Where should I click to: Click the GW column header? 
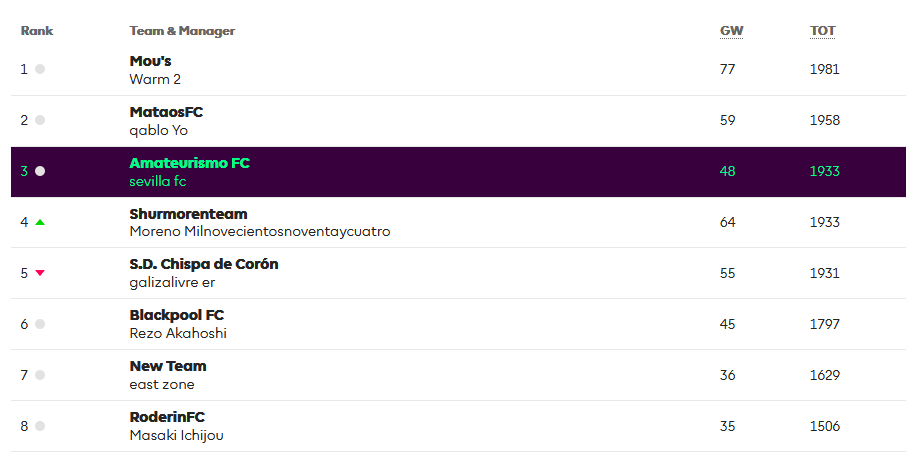click(x=731, y=31)
